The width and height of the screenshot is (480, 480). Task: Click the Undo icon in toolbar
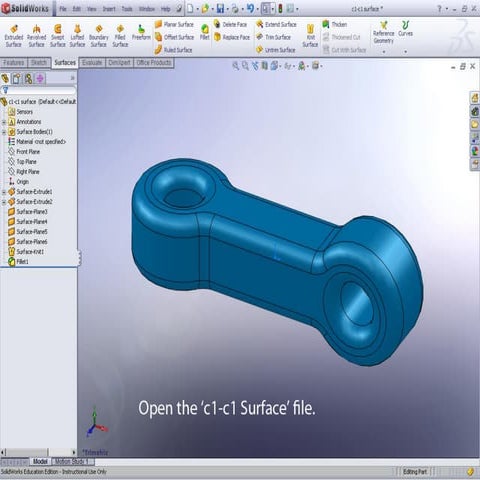pos(250,9)
